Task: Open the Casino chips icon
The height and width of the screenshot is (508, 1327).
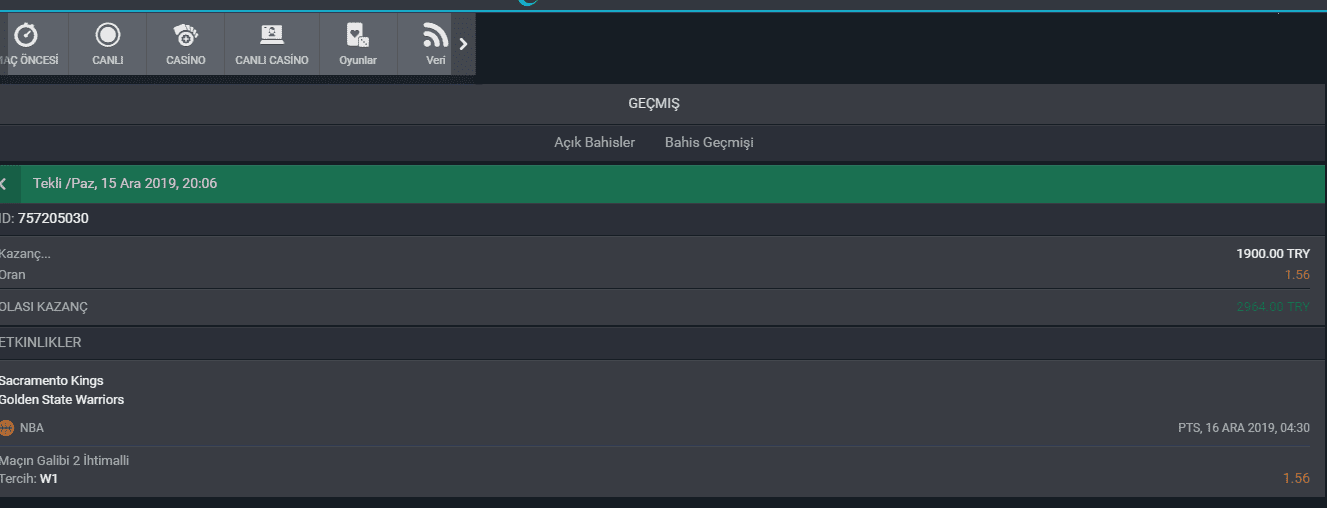Action: pyautogui.click(x=186, y=36)
